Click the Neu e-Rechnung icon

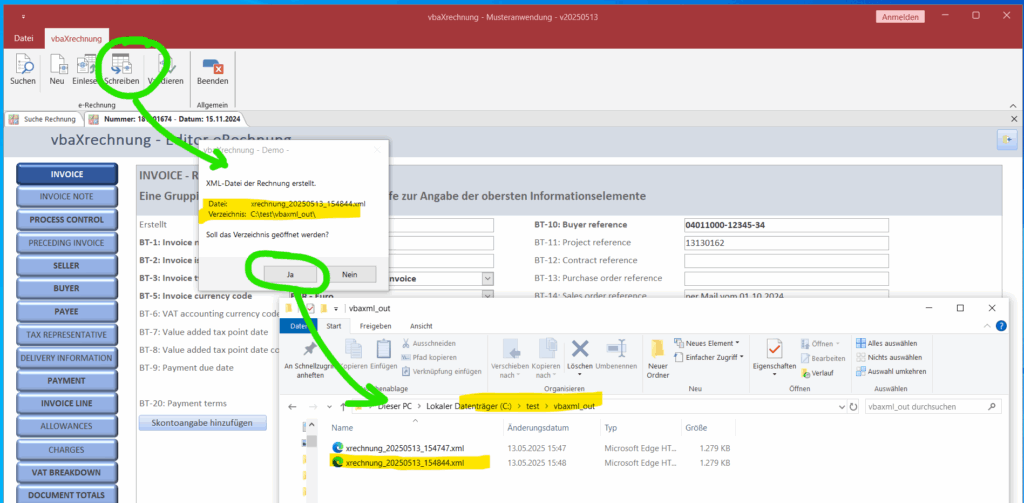57,71
